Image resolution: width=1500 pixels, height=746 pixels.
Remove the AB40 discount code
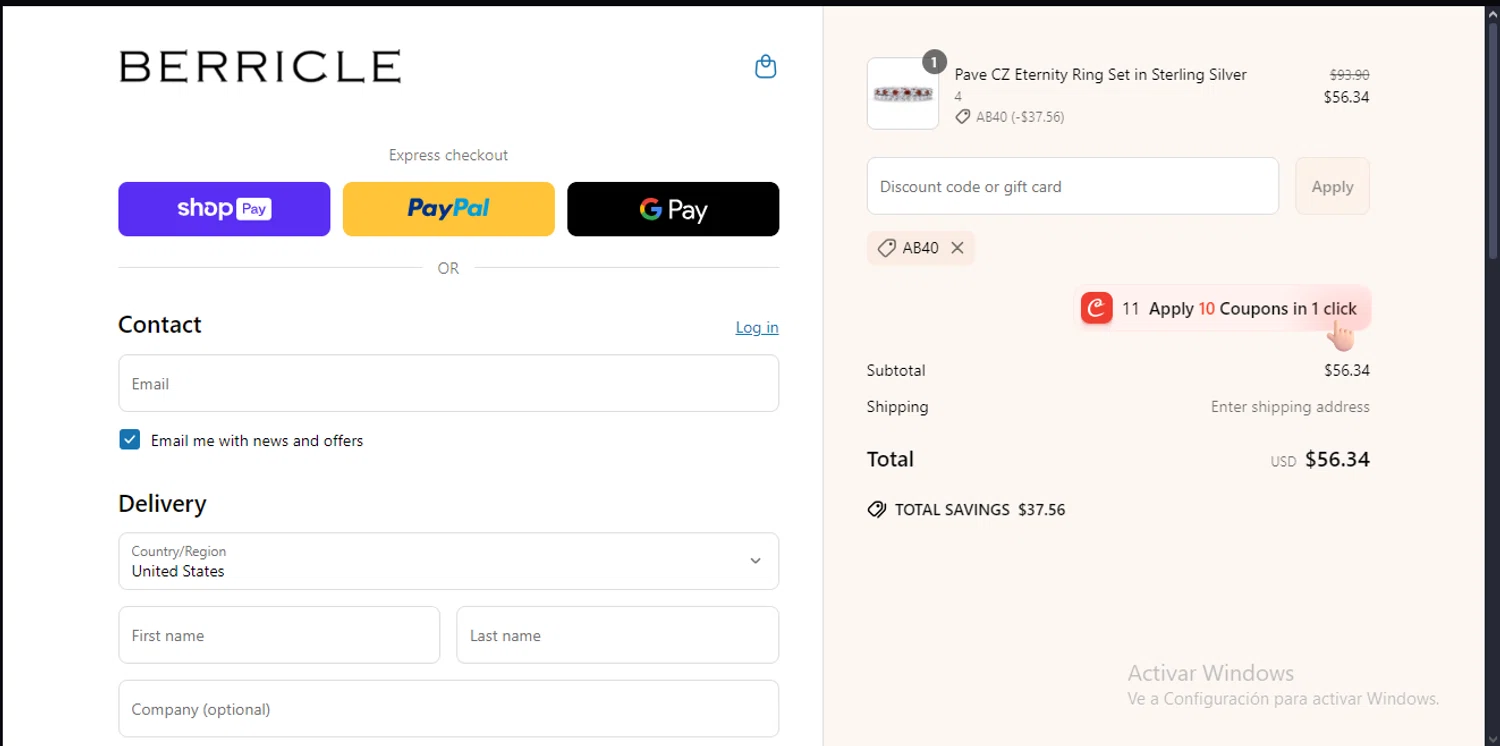coord(957,248)
